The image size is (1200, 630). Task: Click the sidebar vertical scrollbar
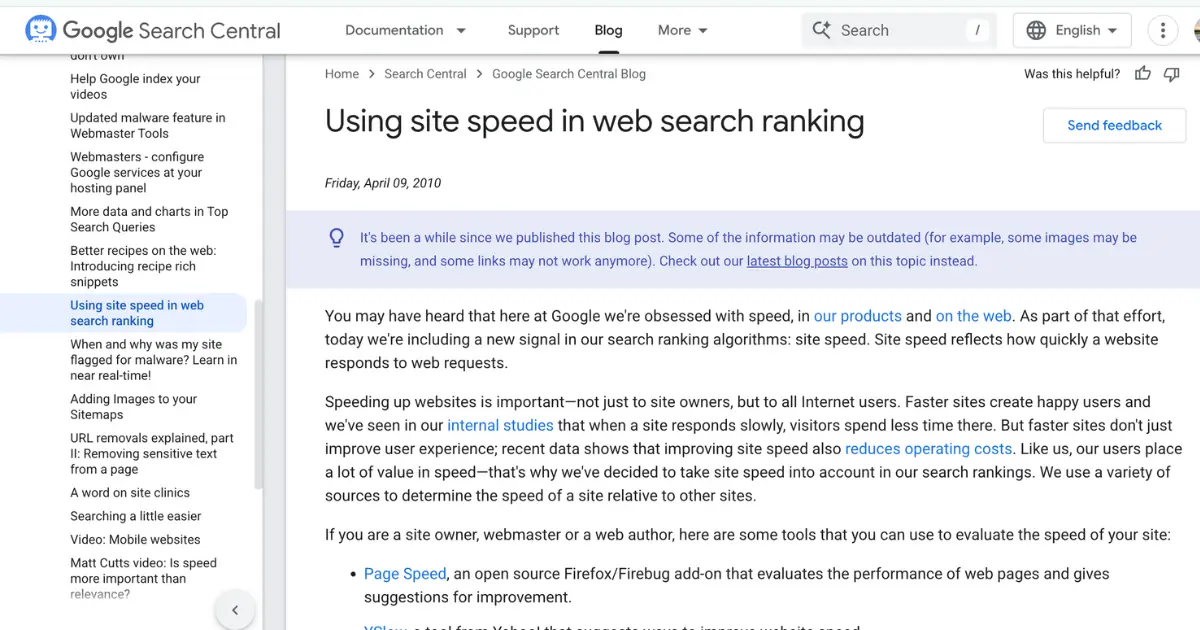coord(259,393)
